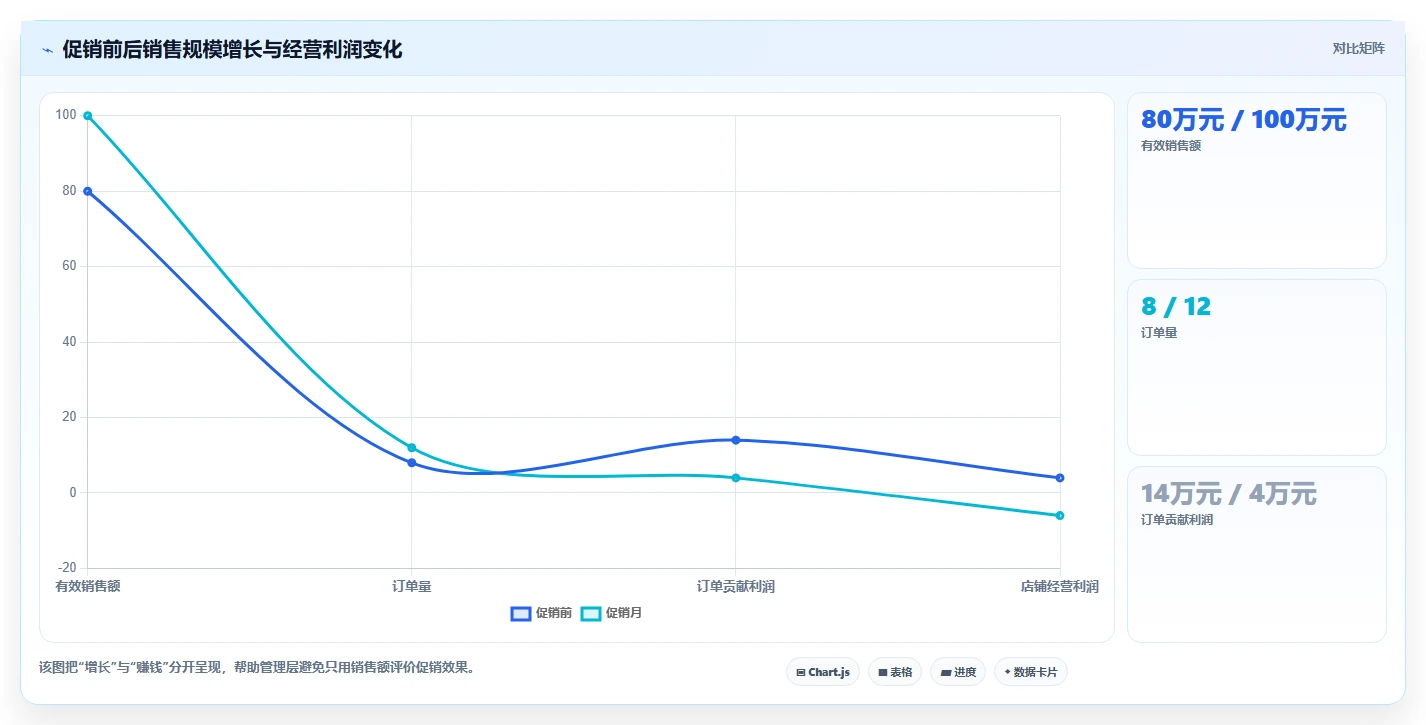Screen dimensions: 1426x725
Task: Click the 促销前 data point at 80
Action: pyautogui.click(x=88, y=191)
